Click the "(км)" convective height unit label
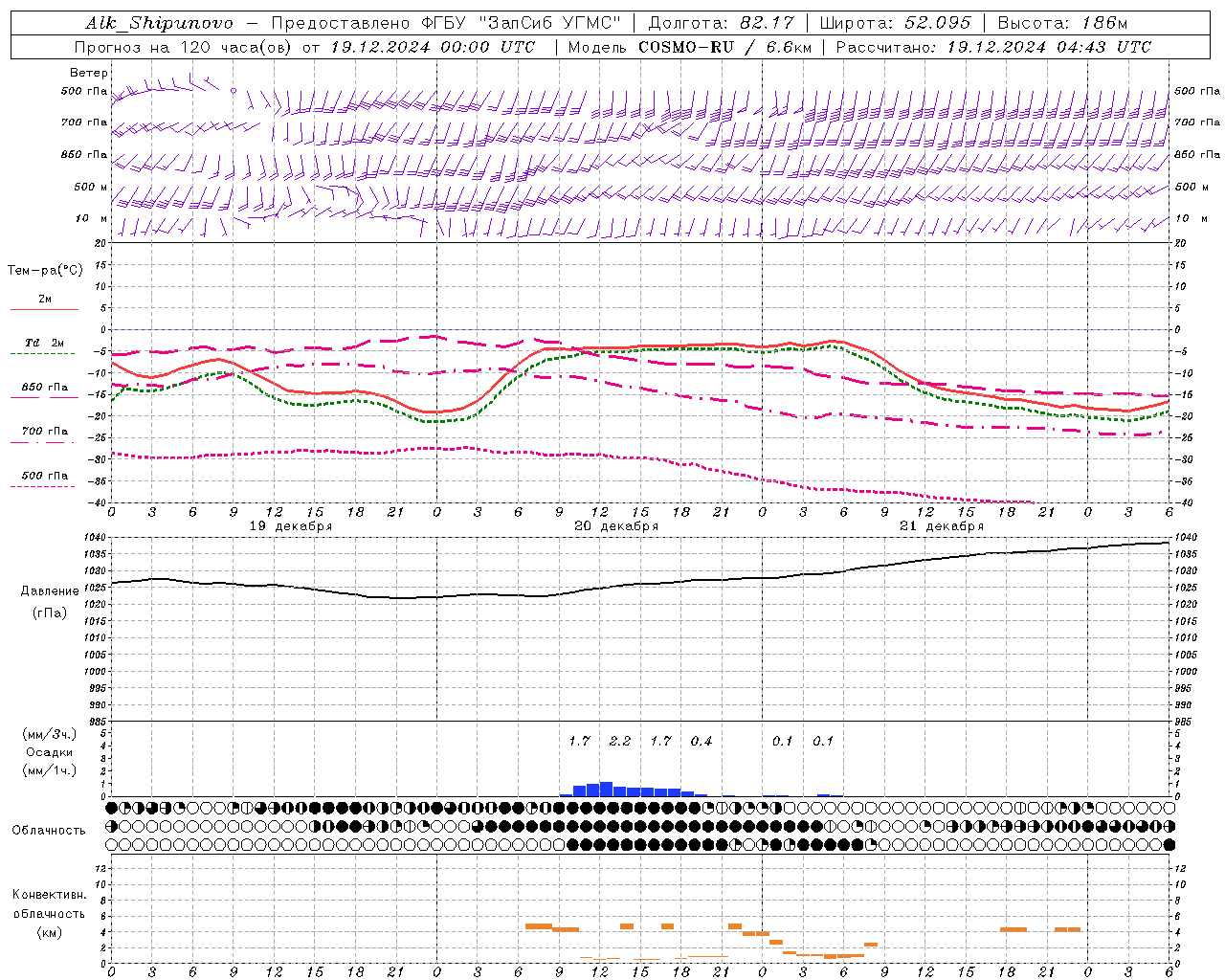This screenshot has height=980, width=1225. pyautogui.click(x=50, y=931)
